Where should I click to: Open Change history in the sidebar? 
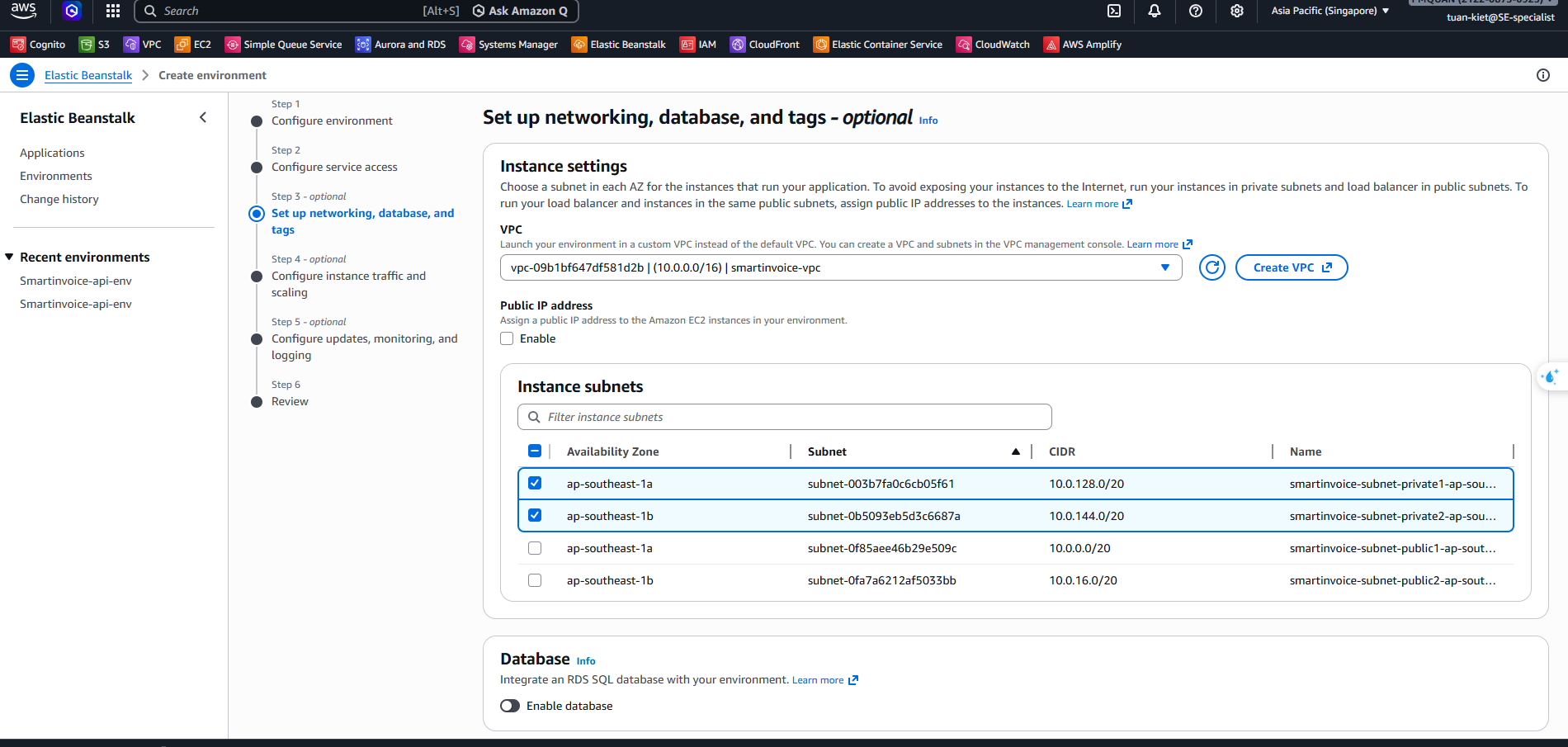(x=59, y=199)
